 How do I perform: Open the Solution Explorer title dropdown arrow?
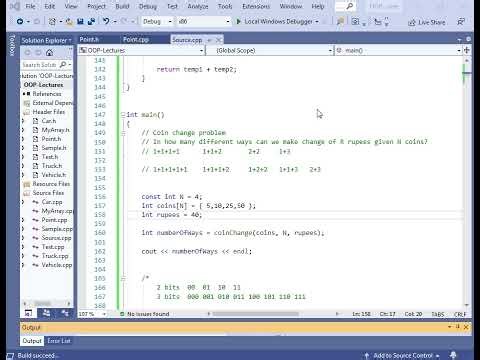pyautogui.click(x=70, y=41)
